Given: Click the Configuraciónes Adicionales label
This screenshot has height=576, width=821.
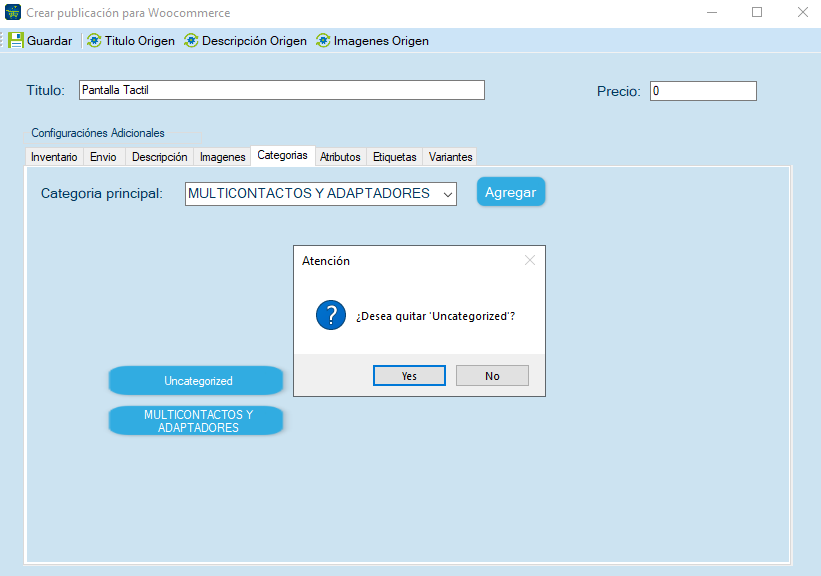Looking at the screenshot, I should 98,133.
